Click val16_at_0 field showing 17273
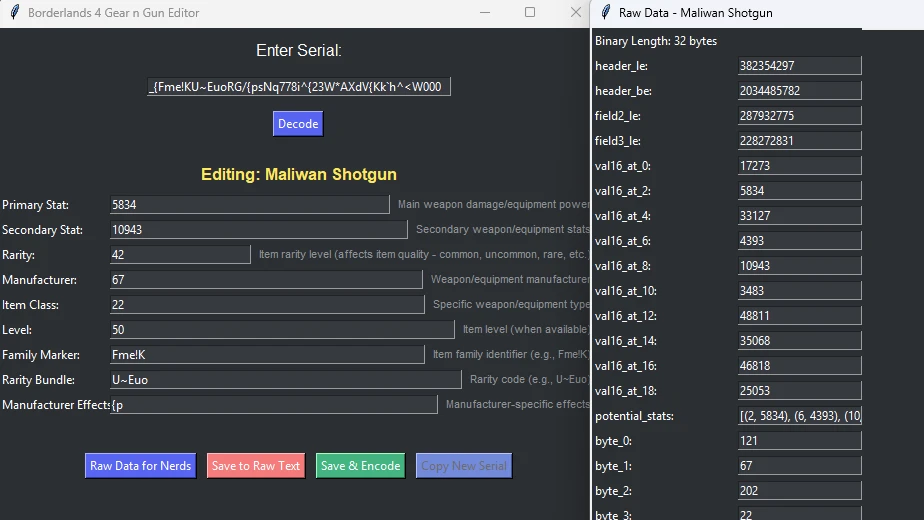Image resolution: width=924 pixels, height=520 pixels. [x=799, y=166]
